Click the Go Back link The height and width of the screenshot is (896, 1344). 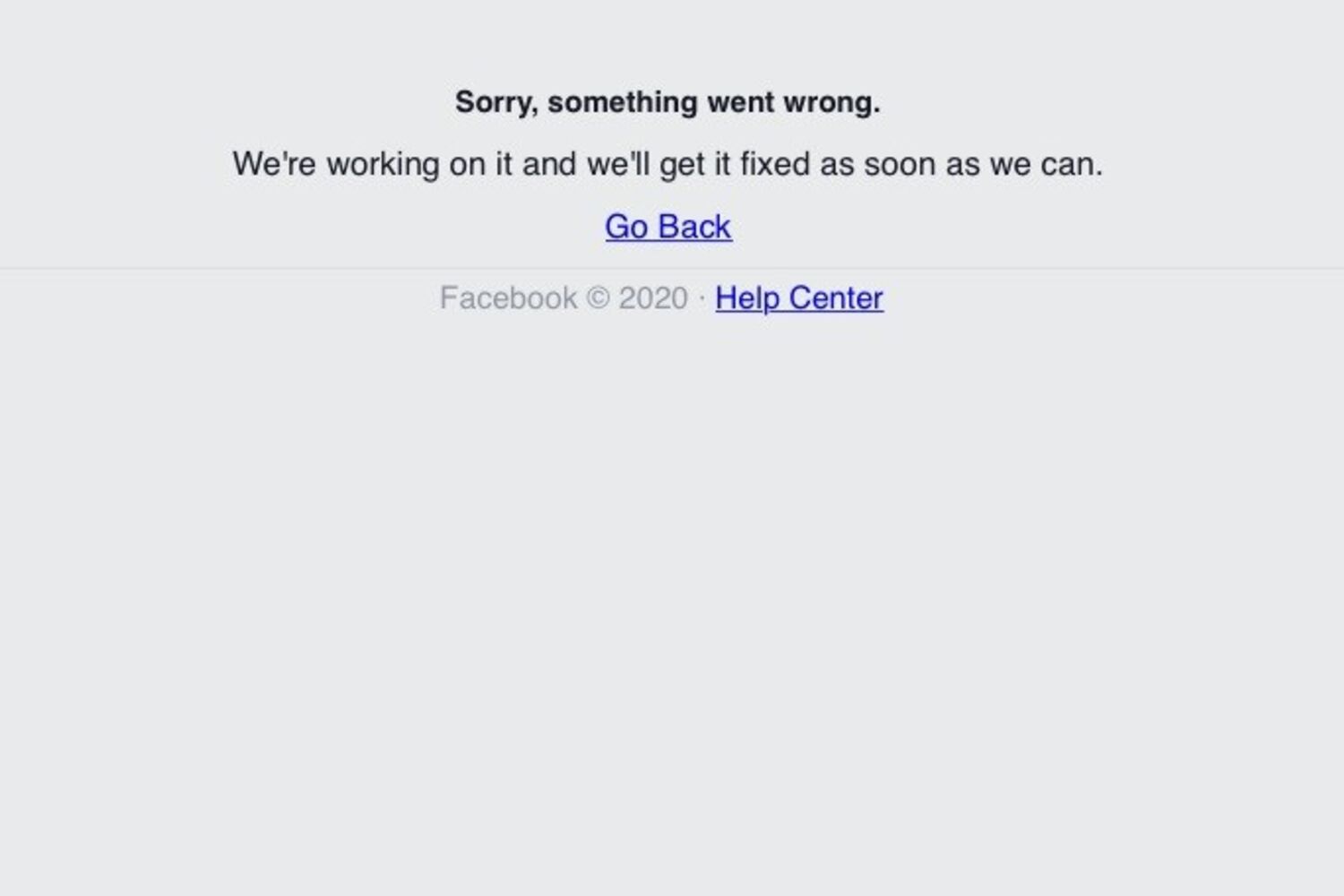[x=668, y=227]
